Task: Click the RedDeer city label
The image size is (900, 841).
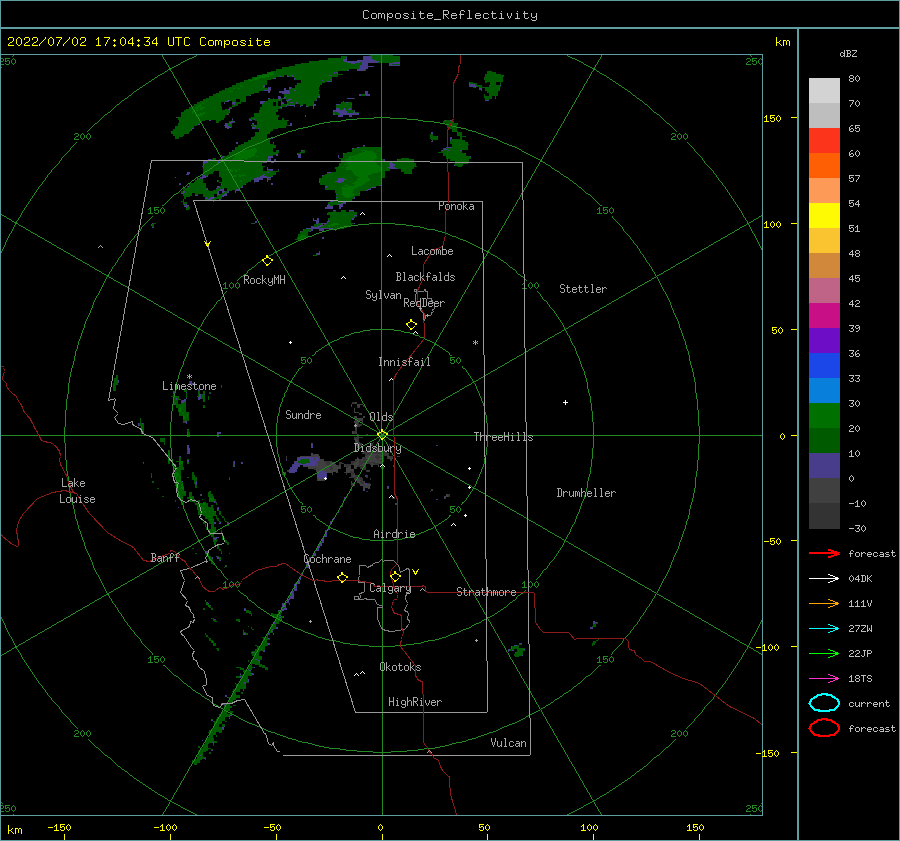Action: pyautogui.click(x=424, y=303)
